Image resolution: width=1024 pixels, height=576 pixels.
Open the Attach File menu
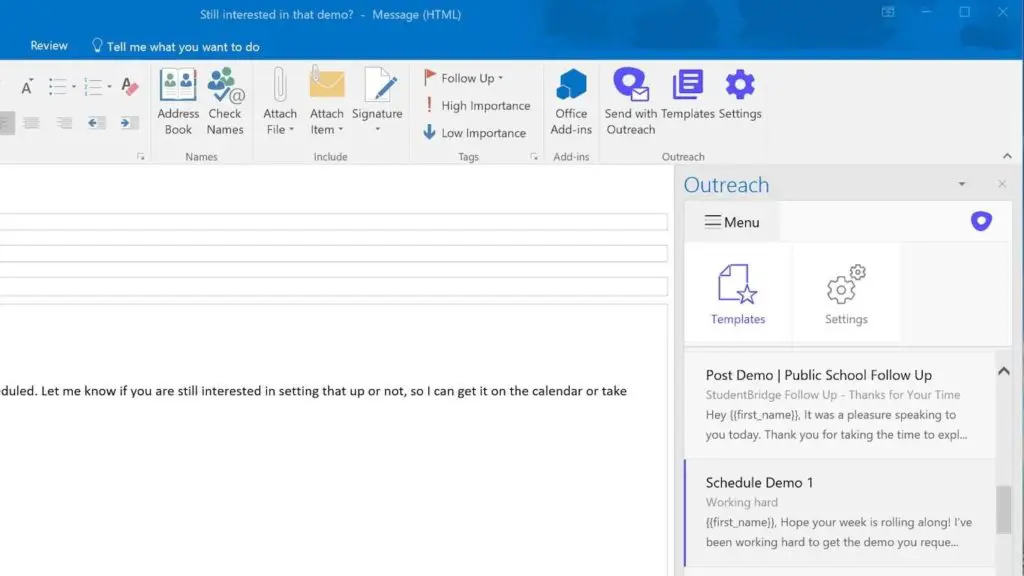tap(280, 103)
